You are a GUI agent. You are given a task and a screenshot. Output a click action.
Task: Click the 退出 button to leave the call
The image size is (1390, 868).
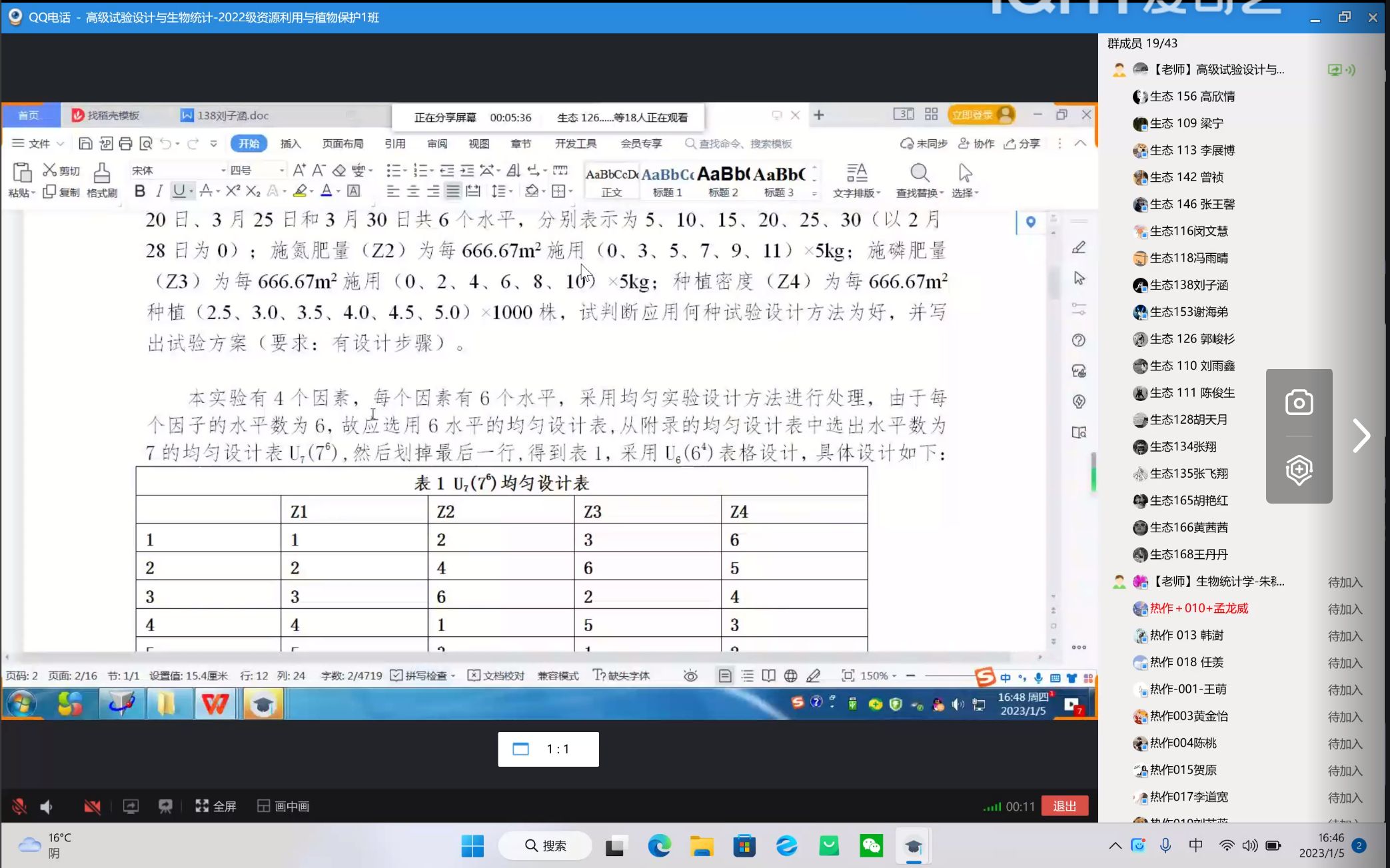[1064, 806]
